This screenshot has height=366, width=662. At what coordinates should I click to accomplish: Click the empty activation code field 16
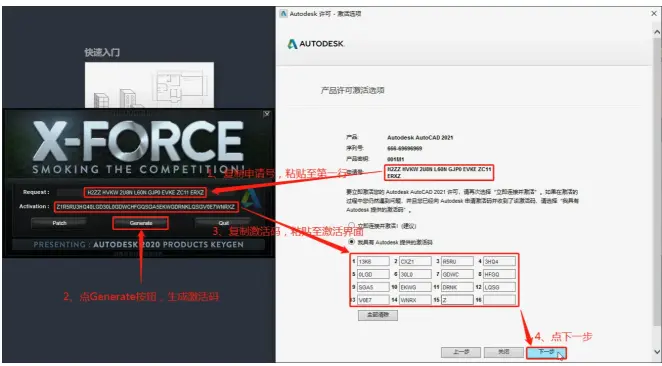point(499,300)
